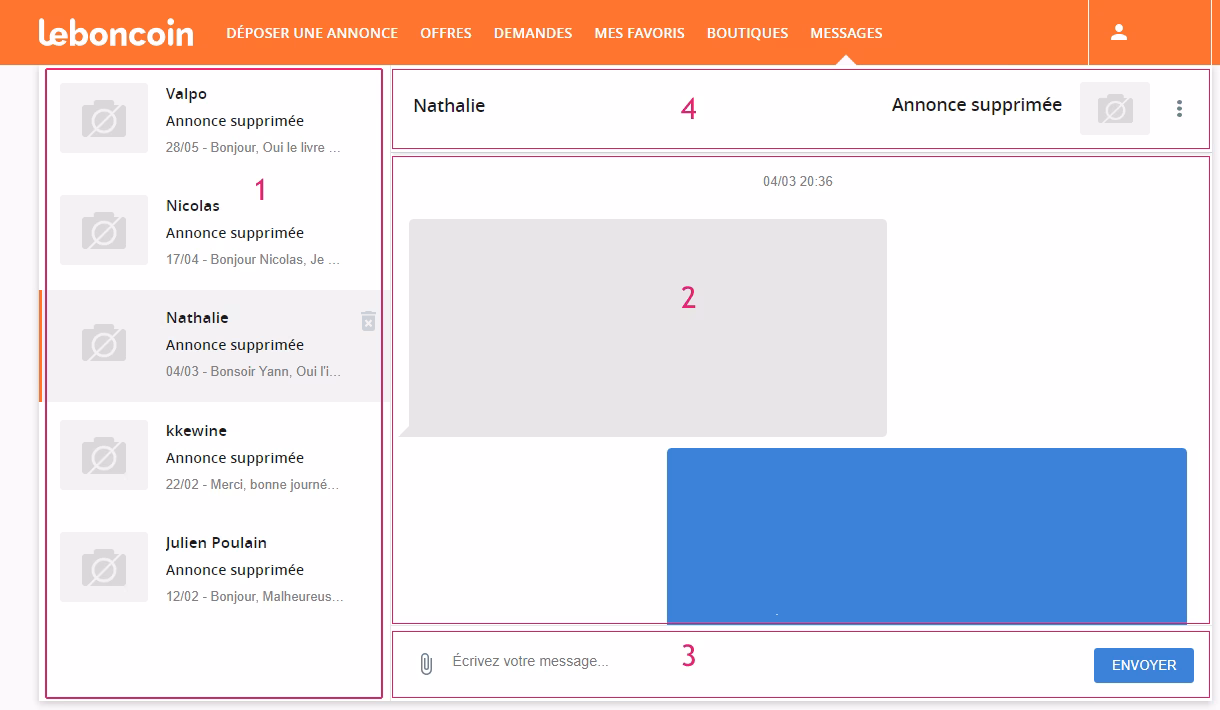
Task: Click Julien Poulain's camera placeholder thumbnail
Action: point(104,567)
